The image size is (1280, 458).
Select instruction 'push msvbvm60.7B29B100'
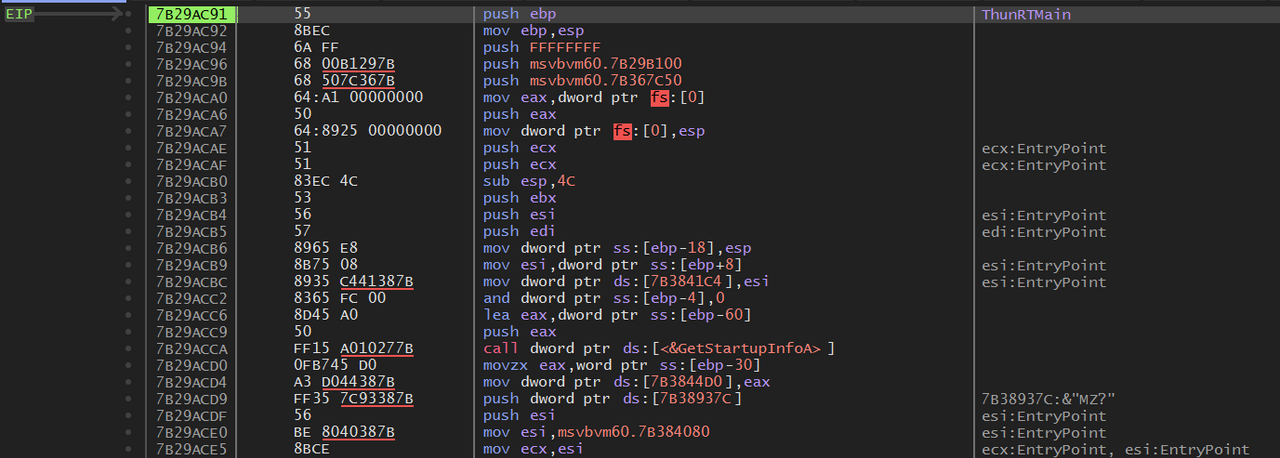(583, 64)
